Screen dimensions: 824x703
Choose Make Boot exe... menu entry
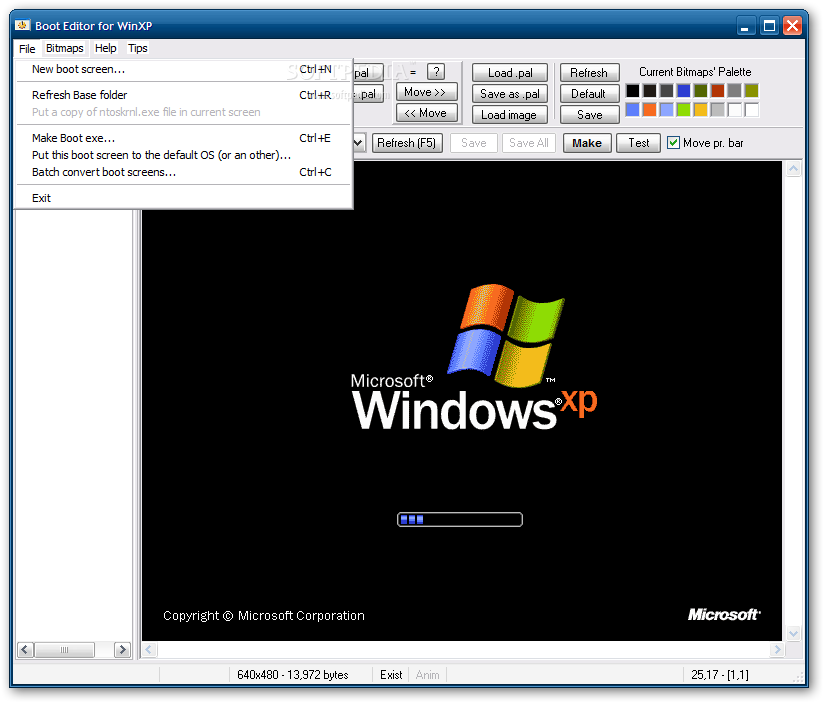182,138
